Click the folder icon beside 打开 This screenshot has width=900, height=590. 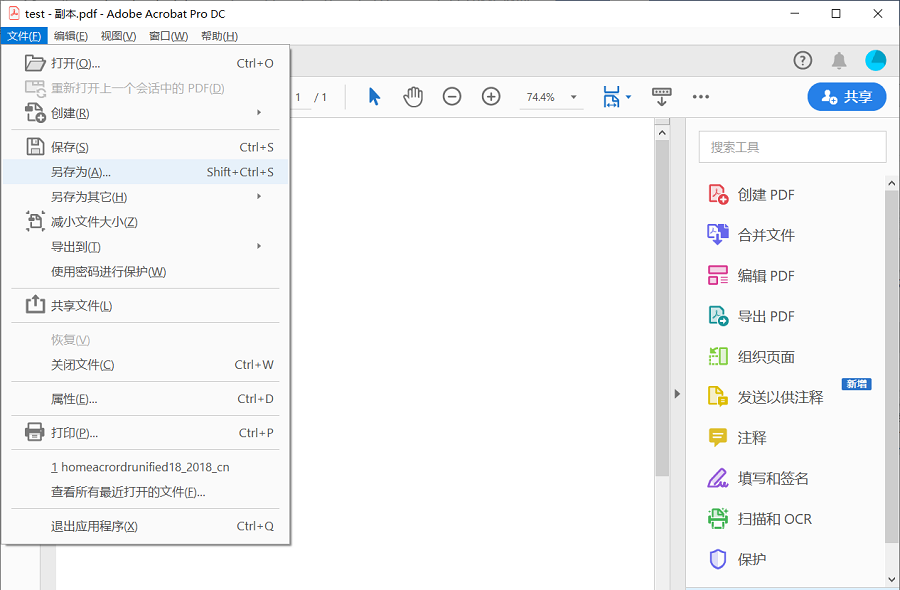[35, 63]
